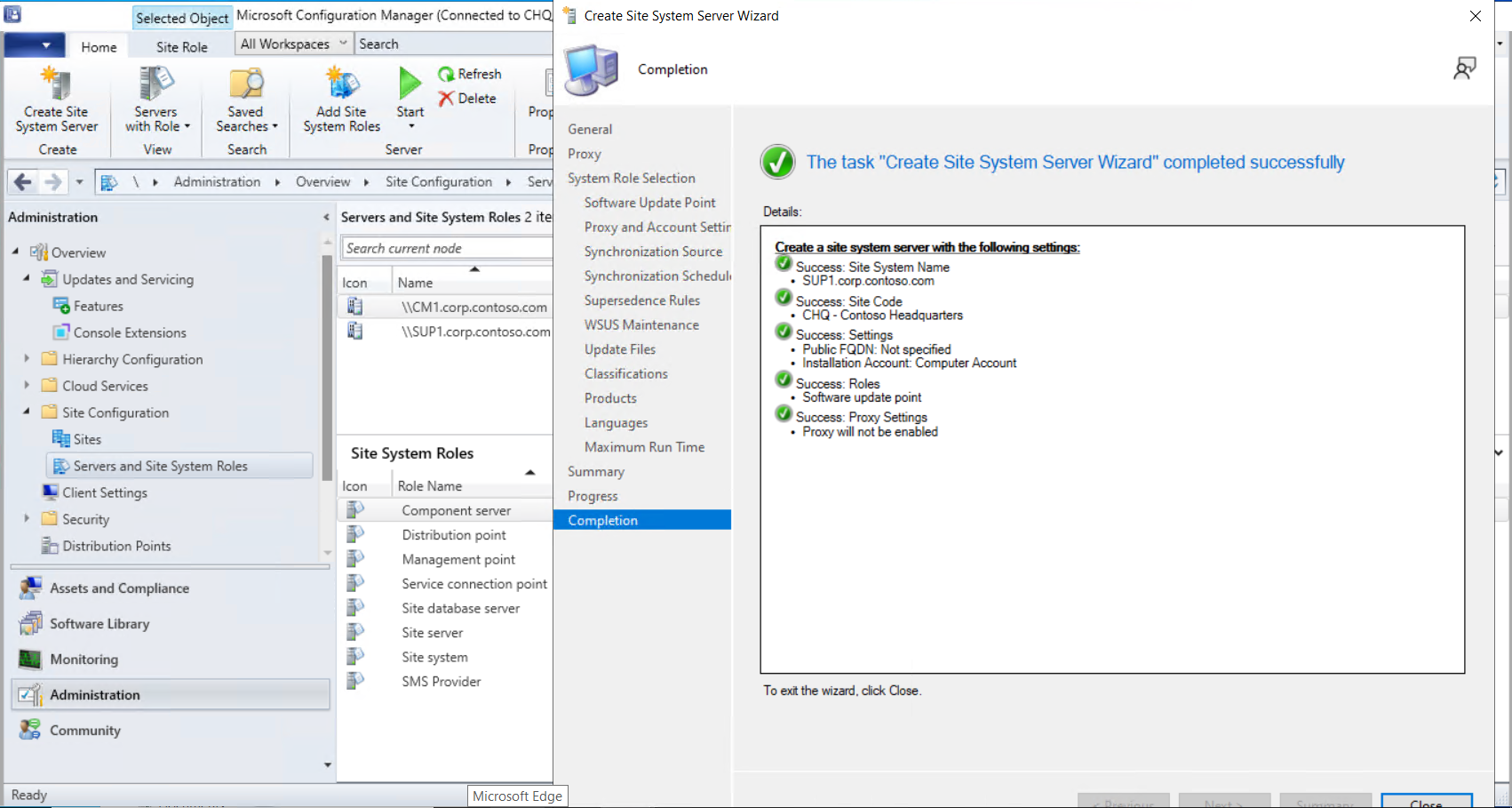Viewport: 1512px width, 808px height.
Task: Click the Monitoring workspace icon
Action: click(30, 660)
